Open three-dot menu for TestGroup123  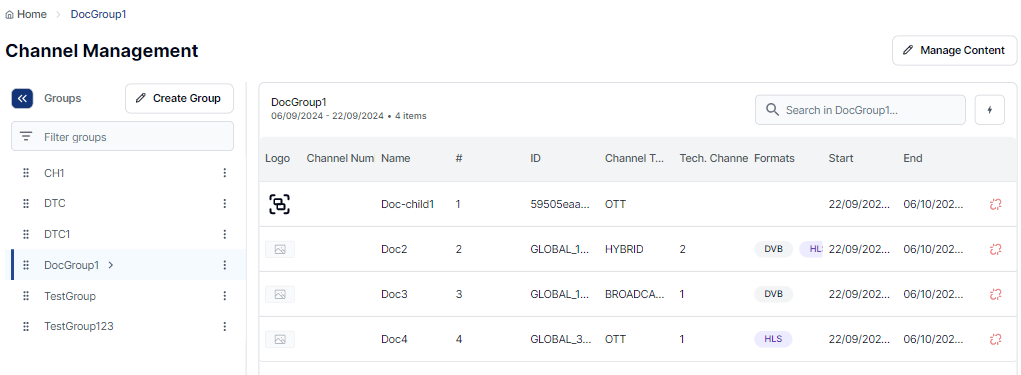pos(225,326)
